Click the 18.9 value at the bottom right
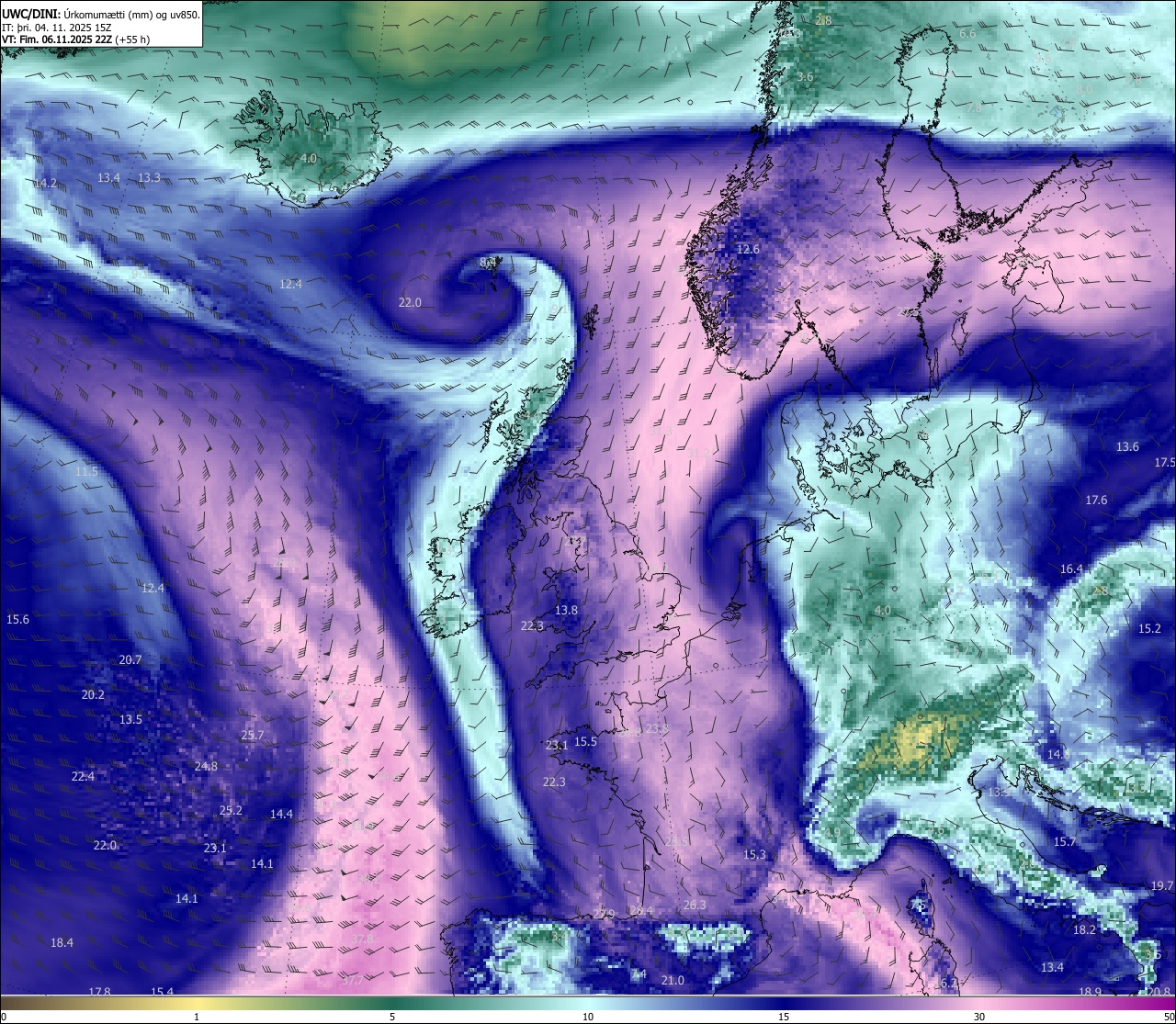1176x1024 pixels. (1090, 993)
